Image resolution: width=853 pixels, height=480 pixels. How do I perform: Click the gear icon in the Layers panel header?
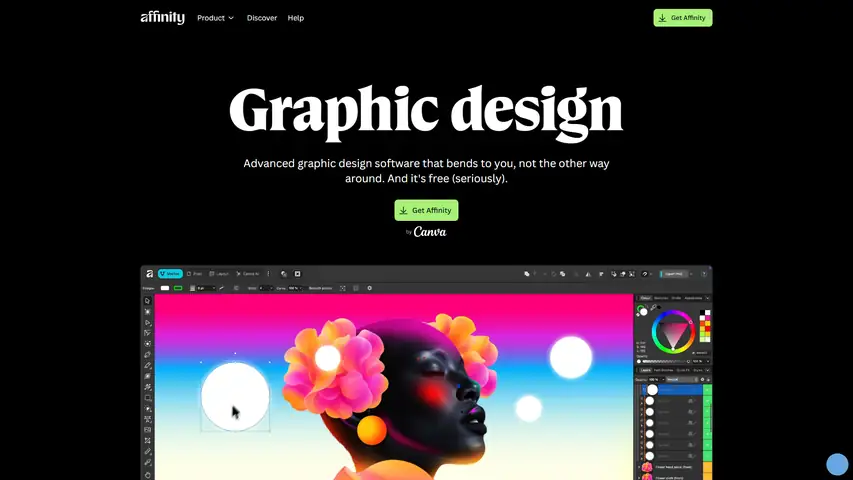click(702, 379)
